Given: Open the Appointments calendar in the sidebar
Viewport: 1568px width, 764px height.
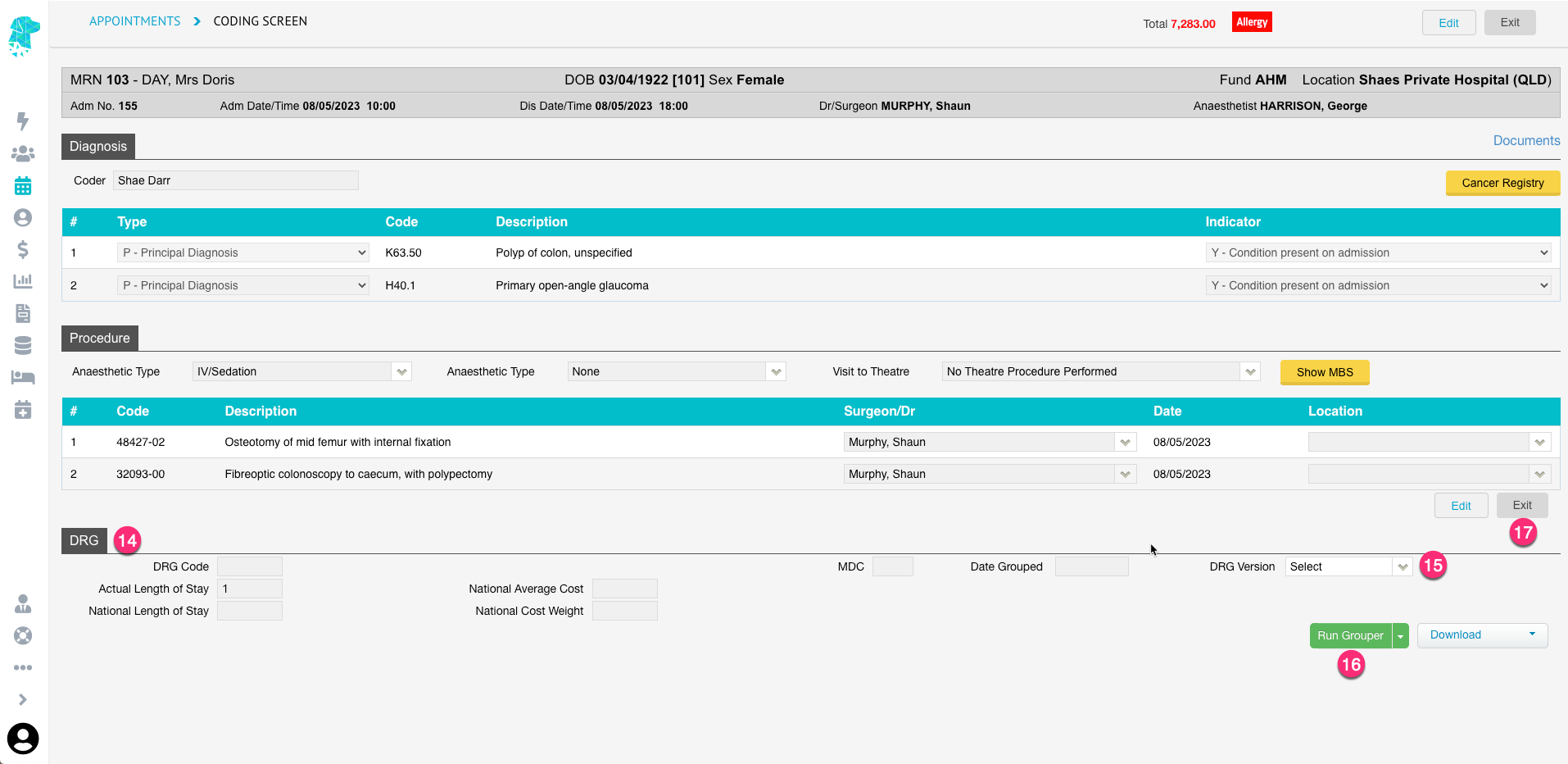Looking at the screenshot, I should pyautogui.click(x=23, y=185).
